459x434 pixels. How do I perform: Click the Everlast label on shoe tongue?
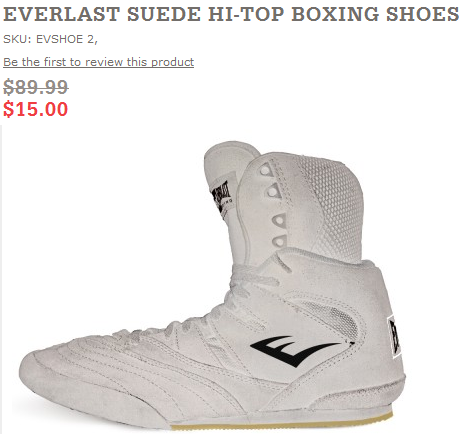[x=221, y=198]
